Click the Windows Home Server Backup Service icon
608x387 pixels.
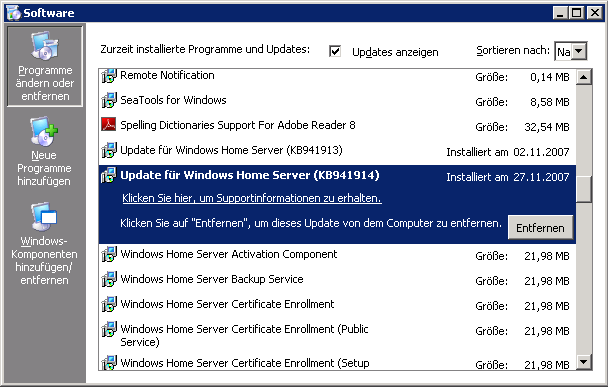coord(109,279)
